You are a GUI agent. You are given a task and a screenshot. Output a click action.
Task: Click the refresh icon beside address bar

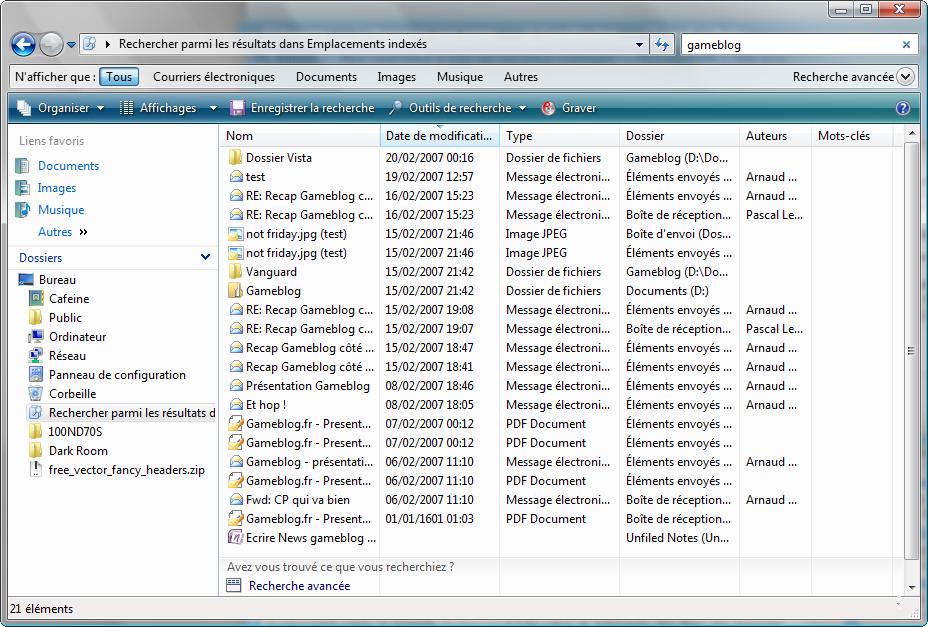[662, 45]
